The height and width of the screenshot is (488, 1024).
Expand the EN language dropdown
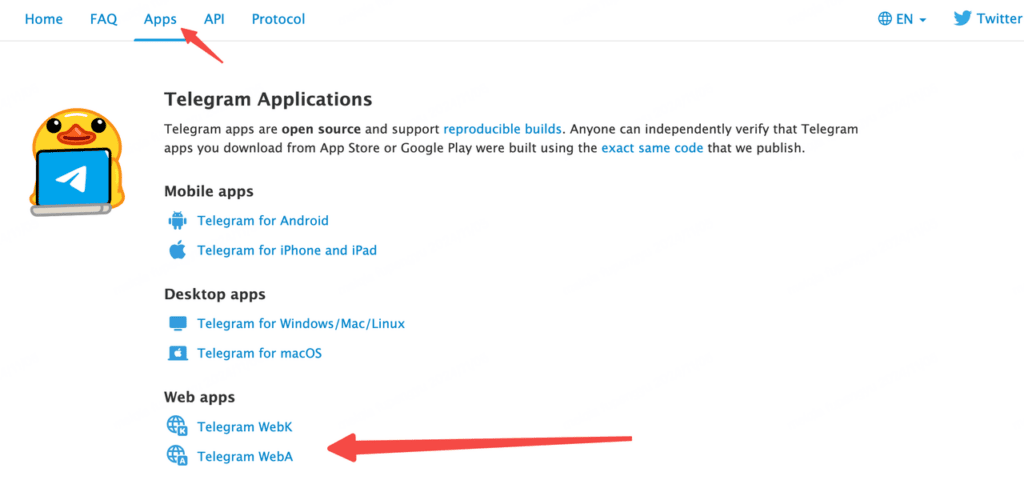pyautogui.click(x=902, y=19)
